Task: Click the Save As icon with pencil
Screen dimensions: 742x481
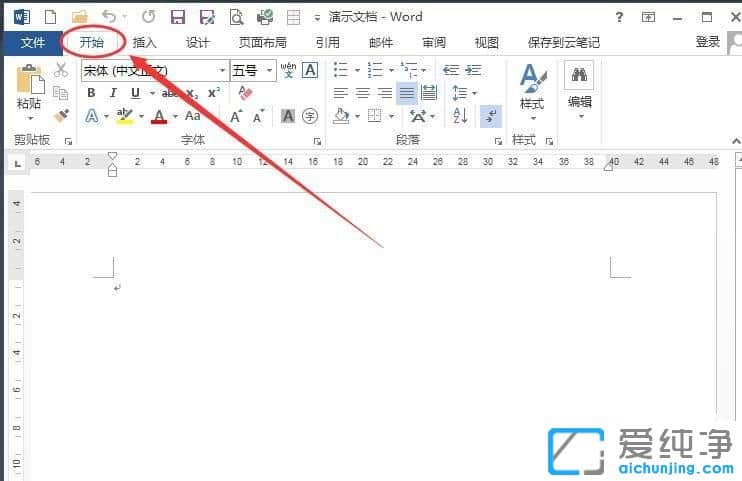Action: tap(207, 18)
